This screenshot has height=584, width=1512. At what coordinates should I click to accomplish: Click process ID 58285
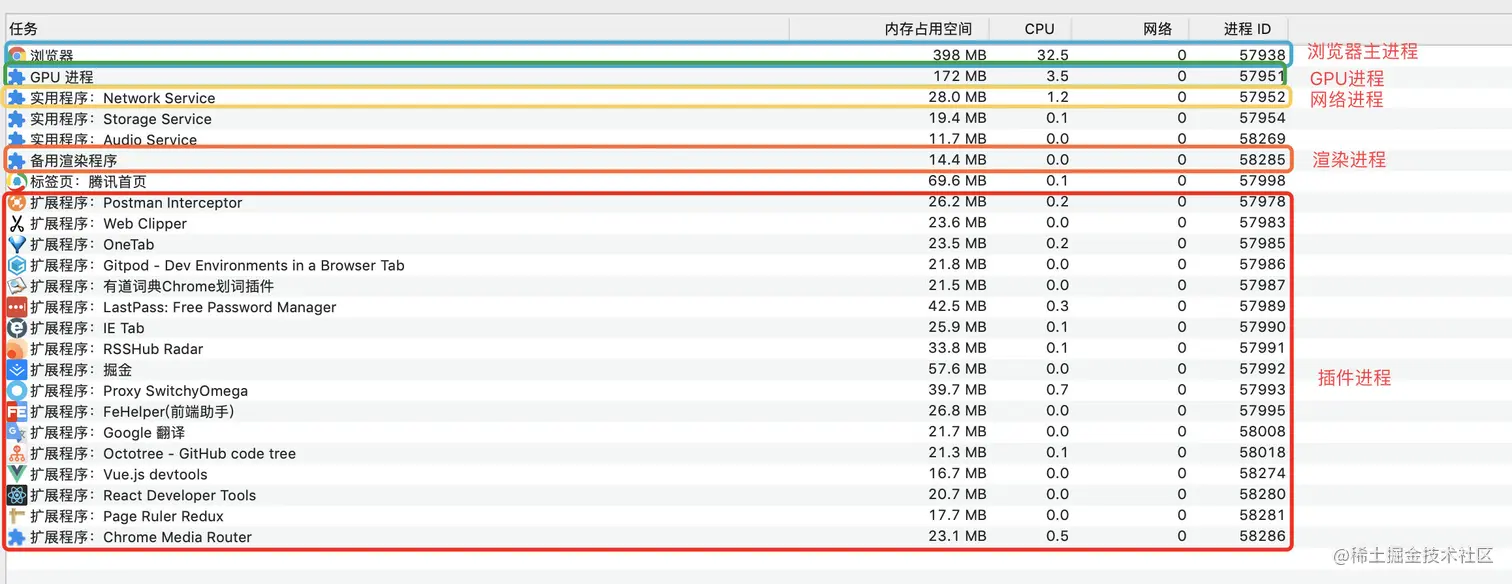click(1262, 160)
